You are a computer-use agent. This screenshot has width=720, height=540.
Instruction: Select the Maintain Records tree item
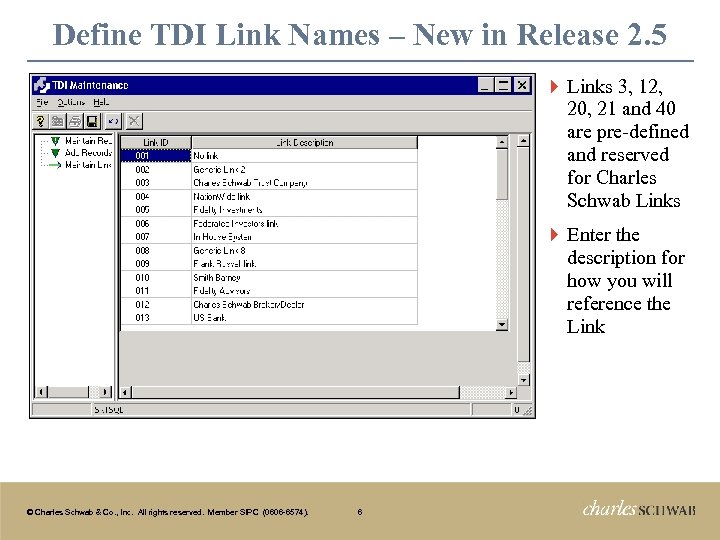[x=88, y=141]
